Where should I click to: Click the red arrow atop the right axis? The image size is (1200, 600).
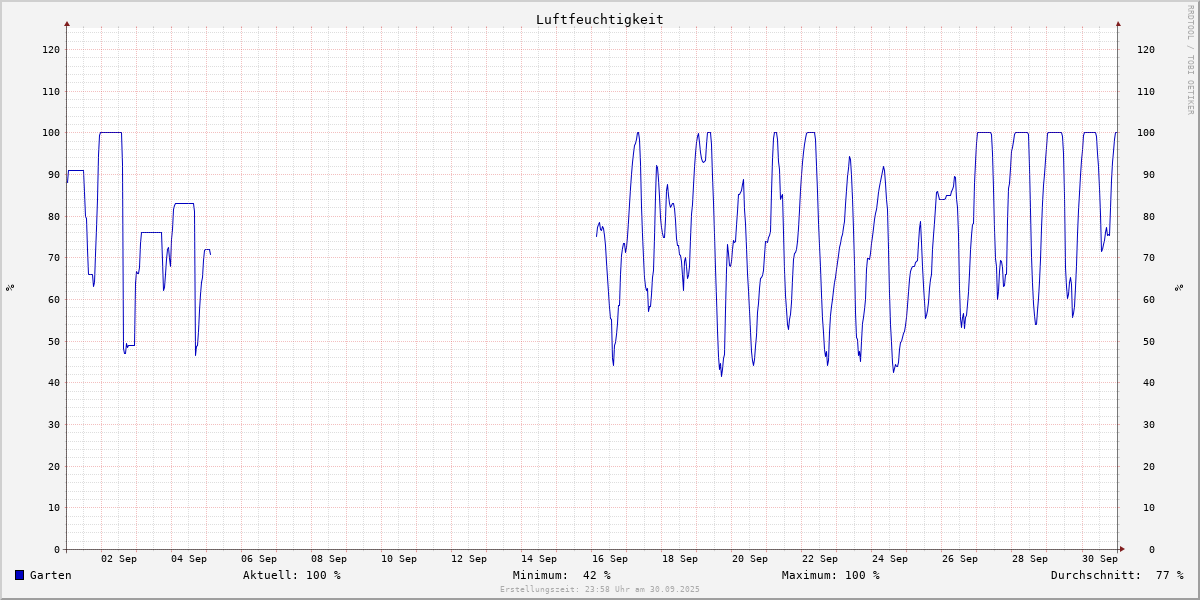(x=1118, y=23)
